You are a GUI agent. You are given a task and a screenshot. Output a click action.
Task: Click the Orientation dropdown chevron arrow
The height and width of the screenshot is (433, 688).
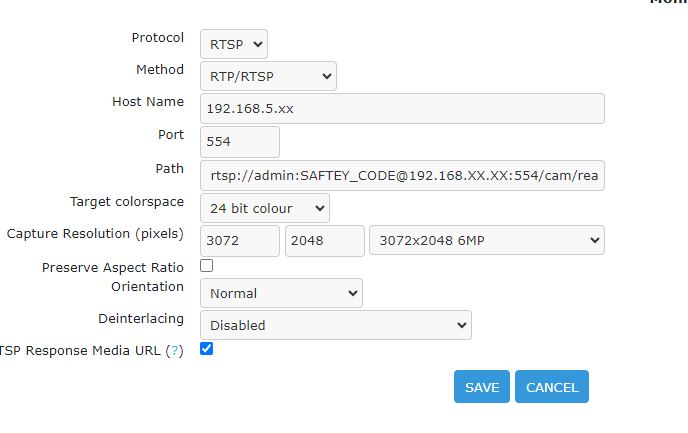pyautogui.click(x=352, y=293)
